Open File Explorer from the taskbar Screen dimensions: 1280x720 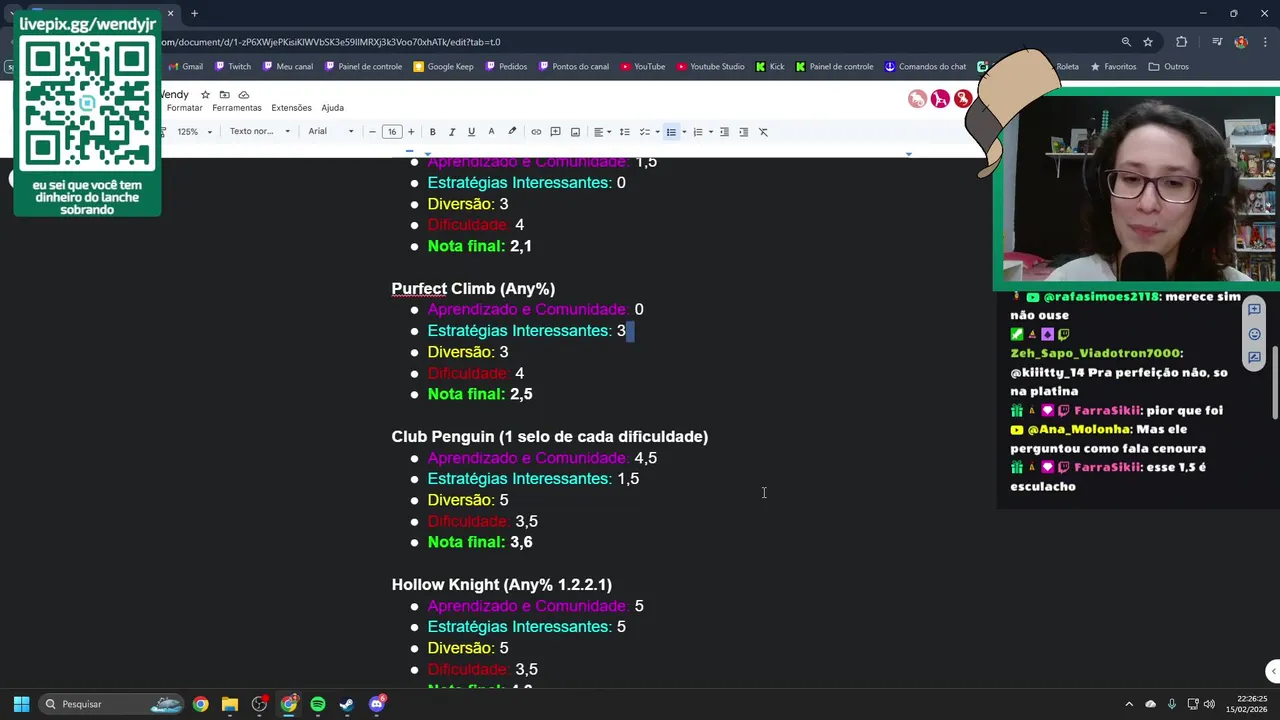230,704
